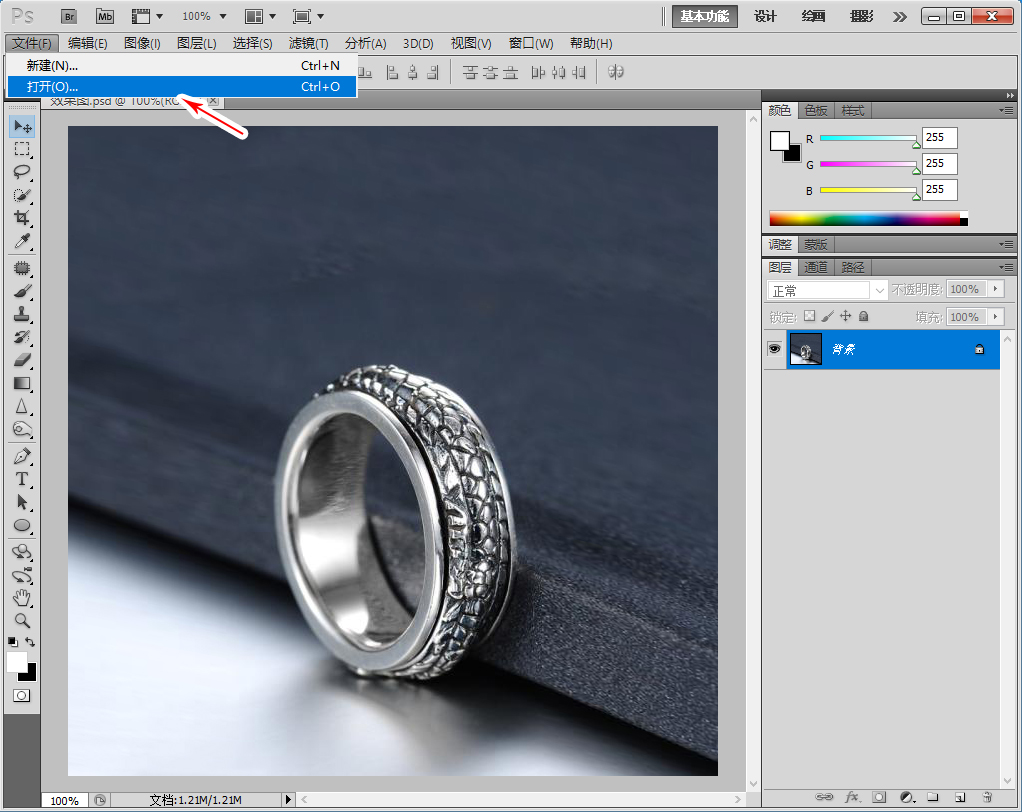The height and width of the screenshot is (812, 1022).
Task: Select the Gradient tool
Action: tap(22, 383)
